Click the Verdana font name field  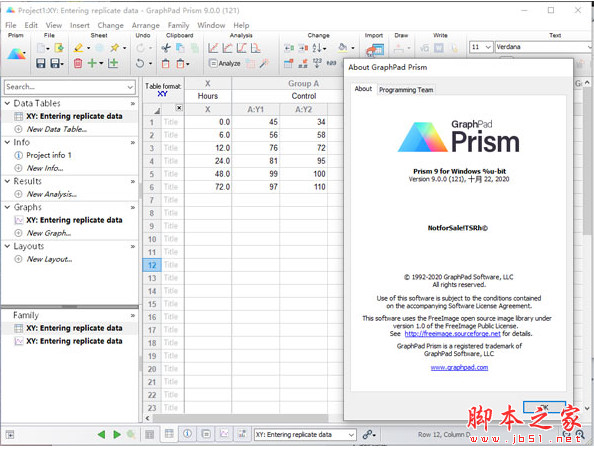542,47
